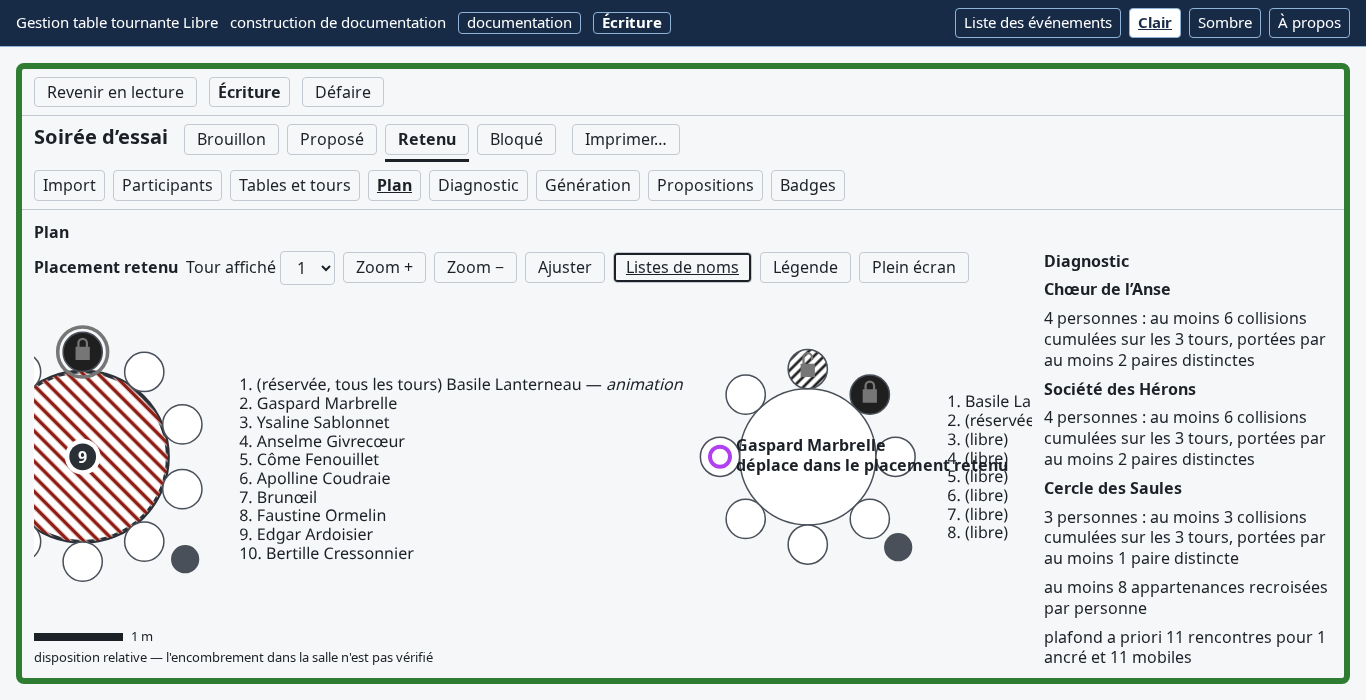
Task: Toggle Listes de noms on the plan
Action: point(682,268)
